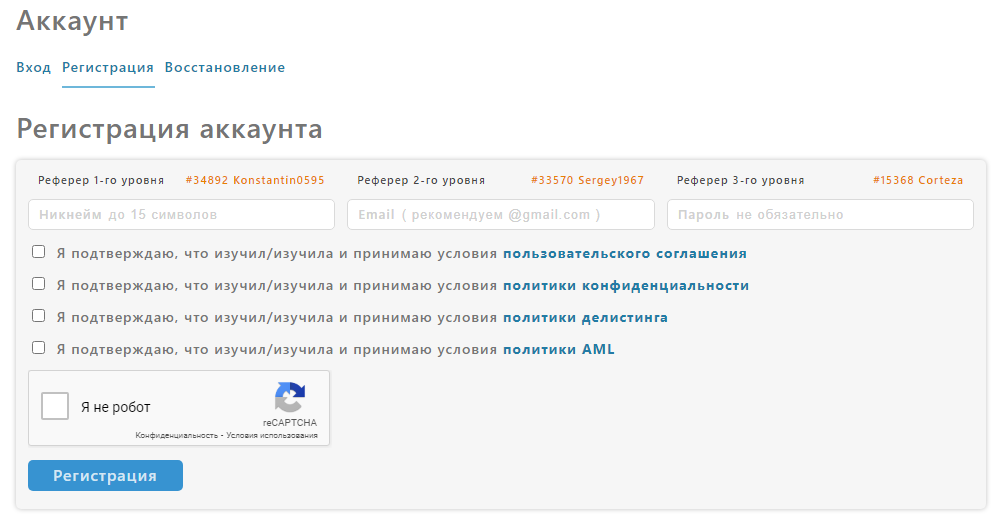Focus the nickname input field
Screen dimensions: 1004x529
(181, 215)
